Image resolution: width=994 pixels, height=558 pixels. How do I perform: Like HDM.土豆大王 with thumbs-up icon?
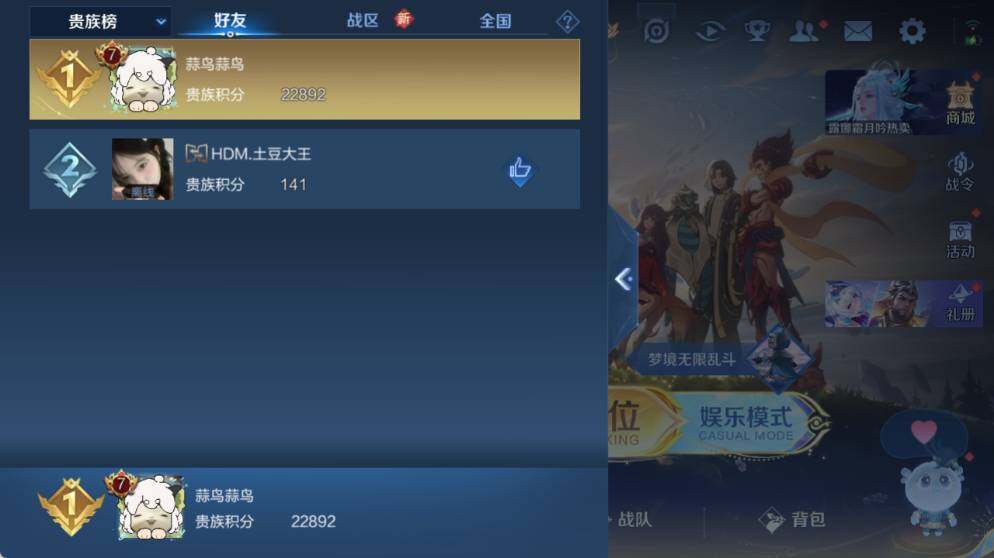coord(520,171)
